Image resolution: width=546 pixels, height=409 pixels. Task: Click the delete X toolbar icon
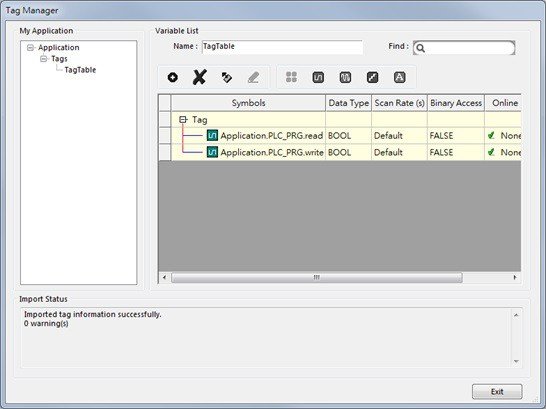pyautogui.click(x=200, y=77)
